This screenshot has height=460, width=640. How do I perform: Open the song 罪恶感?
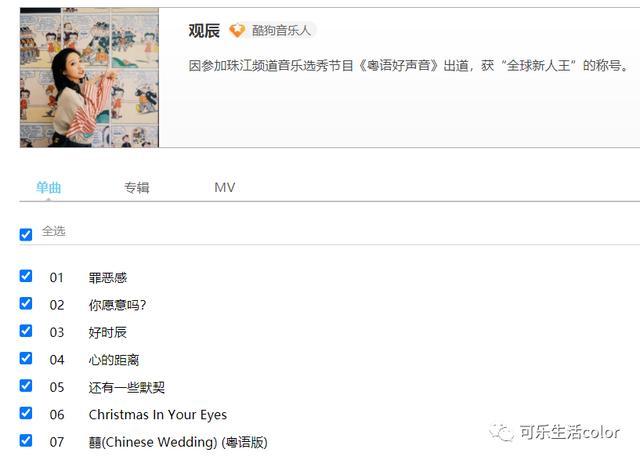point(108,278)
